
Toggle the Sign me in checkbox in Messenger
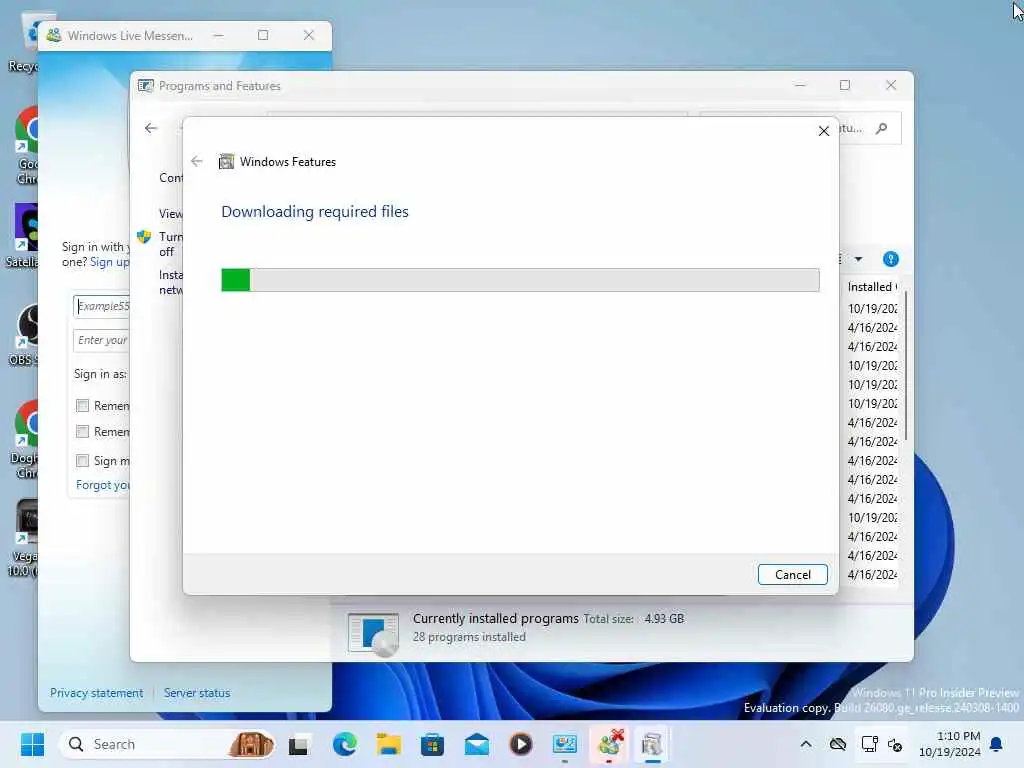click(x=82, y=461)
